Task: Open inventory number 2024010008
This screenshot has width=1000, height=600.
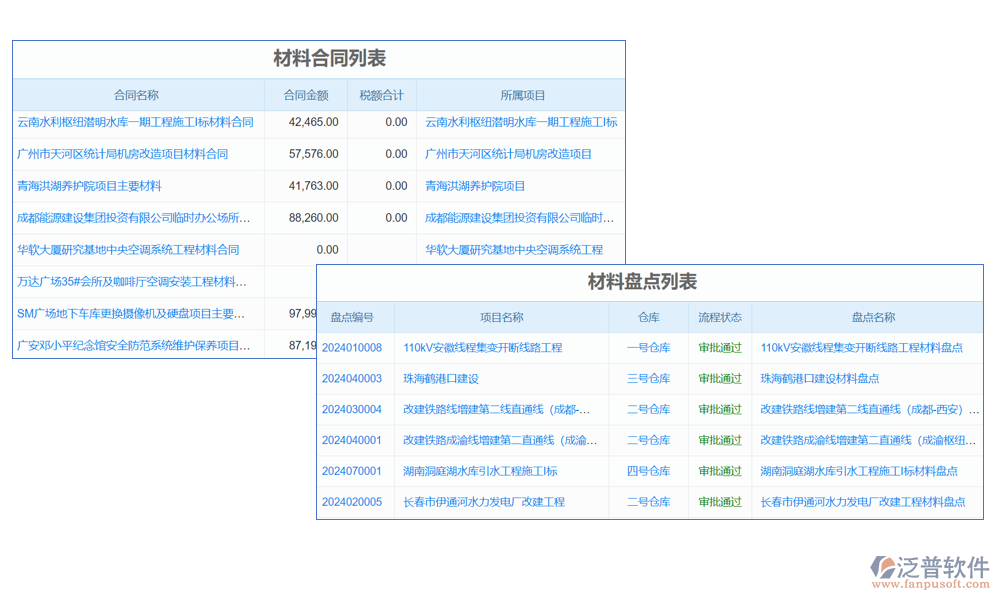Action: pyautogui.click(x=352, y=348)
